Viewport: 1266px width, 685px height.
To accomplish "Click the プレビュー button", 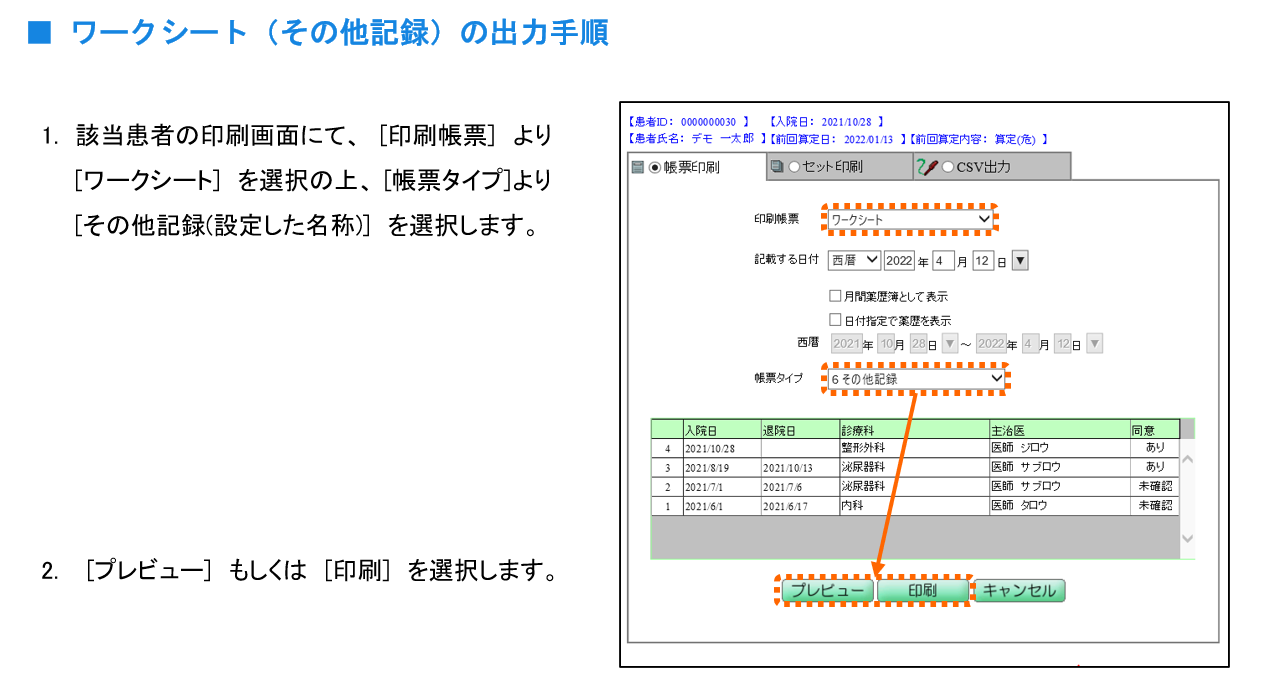I will (827, 591).
